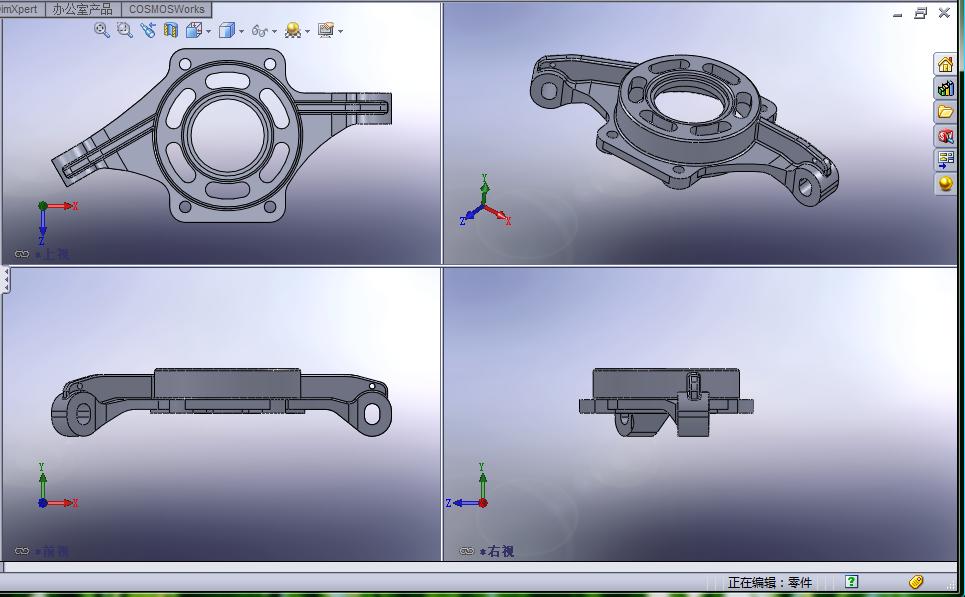
Task: Click the Previous View icon
Action: click(148, 30)
